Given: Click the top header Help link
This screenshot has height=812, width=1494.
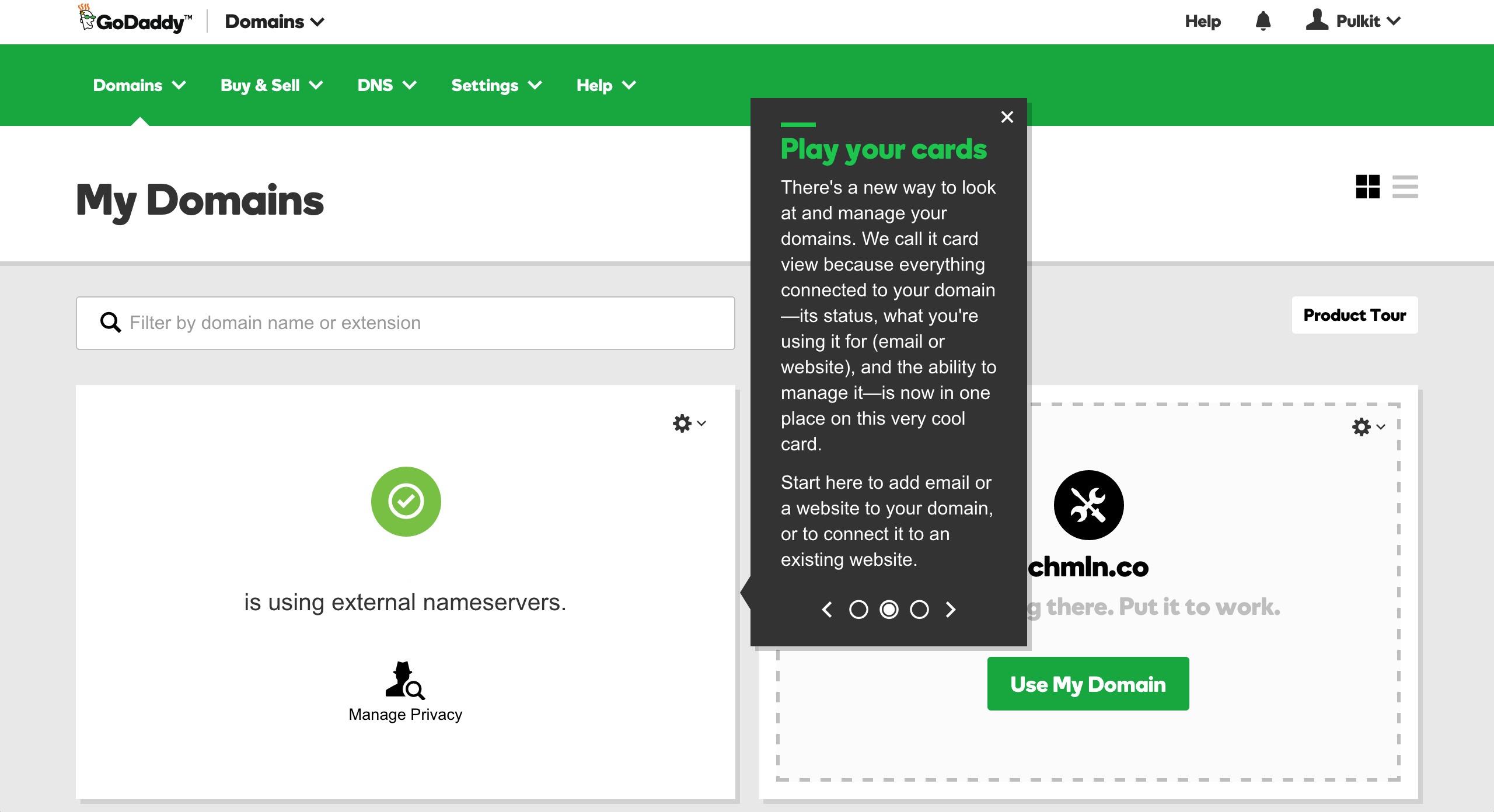Looking at the screenshot, I should (1203, 21).
